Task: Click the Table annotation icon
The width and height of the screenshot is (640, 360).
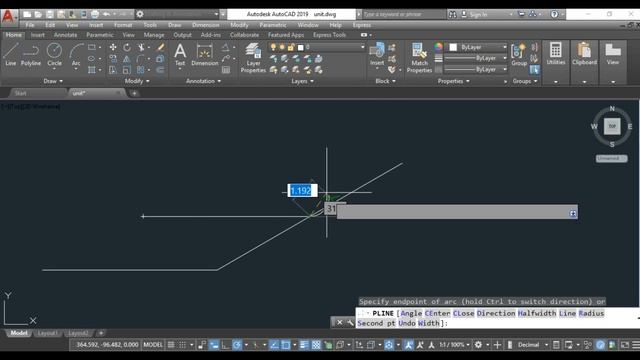Action: click(x=226, y=70)
